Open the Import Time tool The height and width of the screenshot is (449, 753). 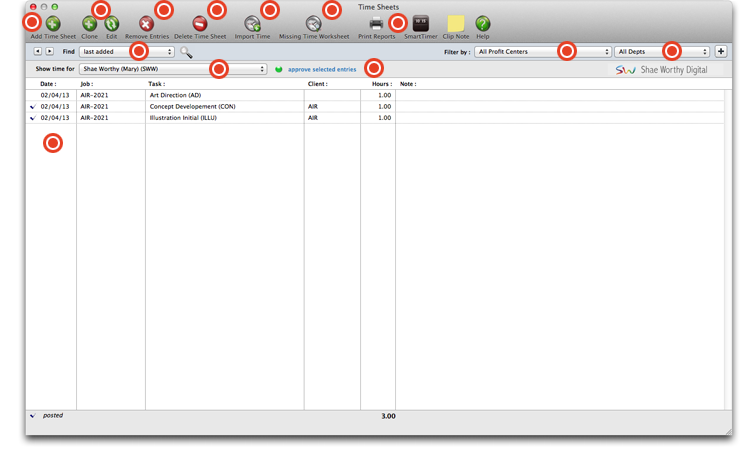point(252,23)
